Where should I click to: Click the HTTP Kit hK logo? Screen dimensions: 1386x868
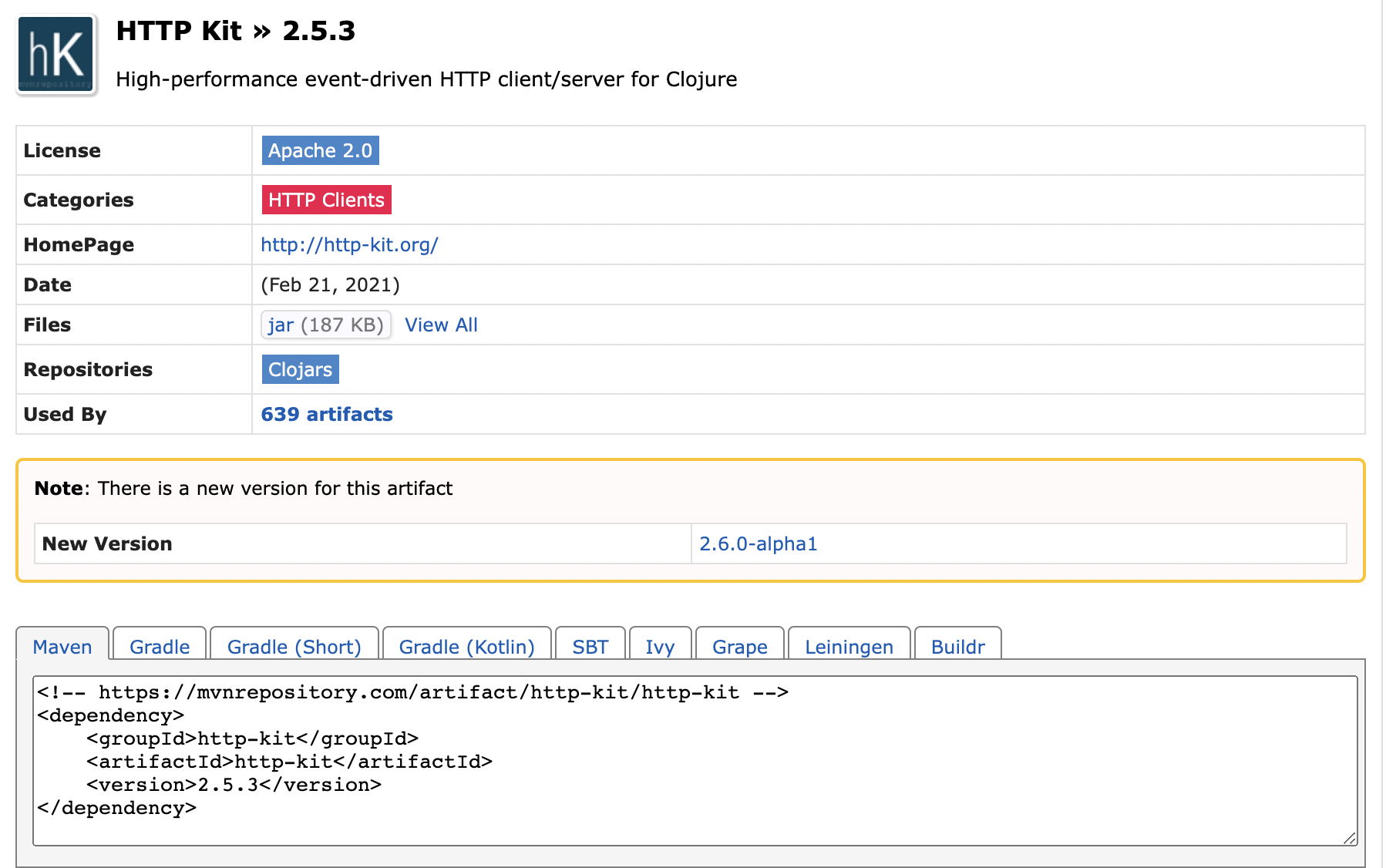coord(56,55)
